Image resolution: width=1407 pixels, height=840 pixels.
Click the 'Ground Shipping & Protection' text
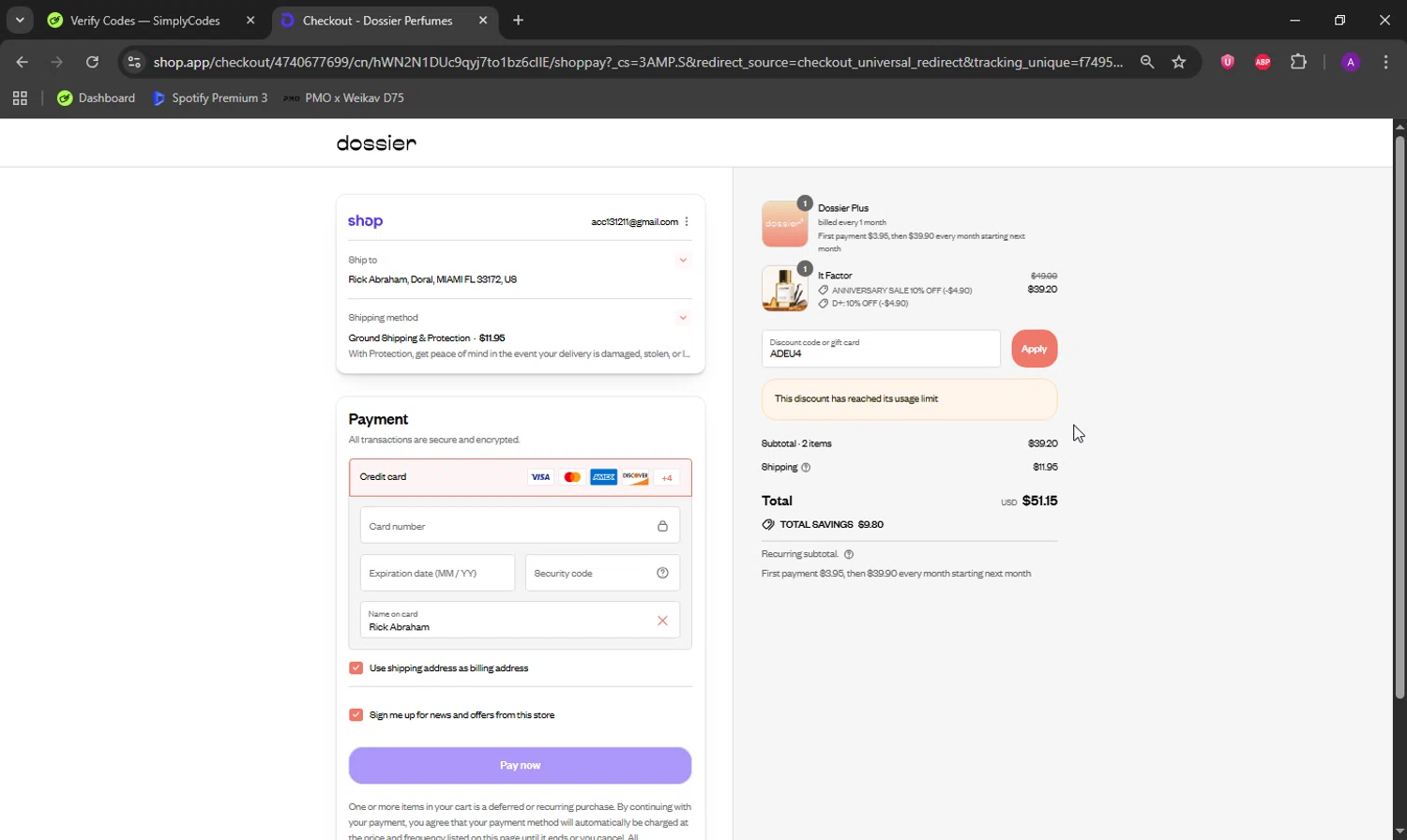[x=409, y=338]
